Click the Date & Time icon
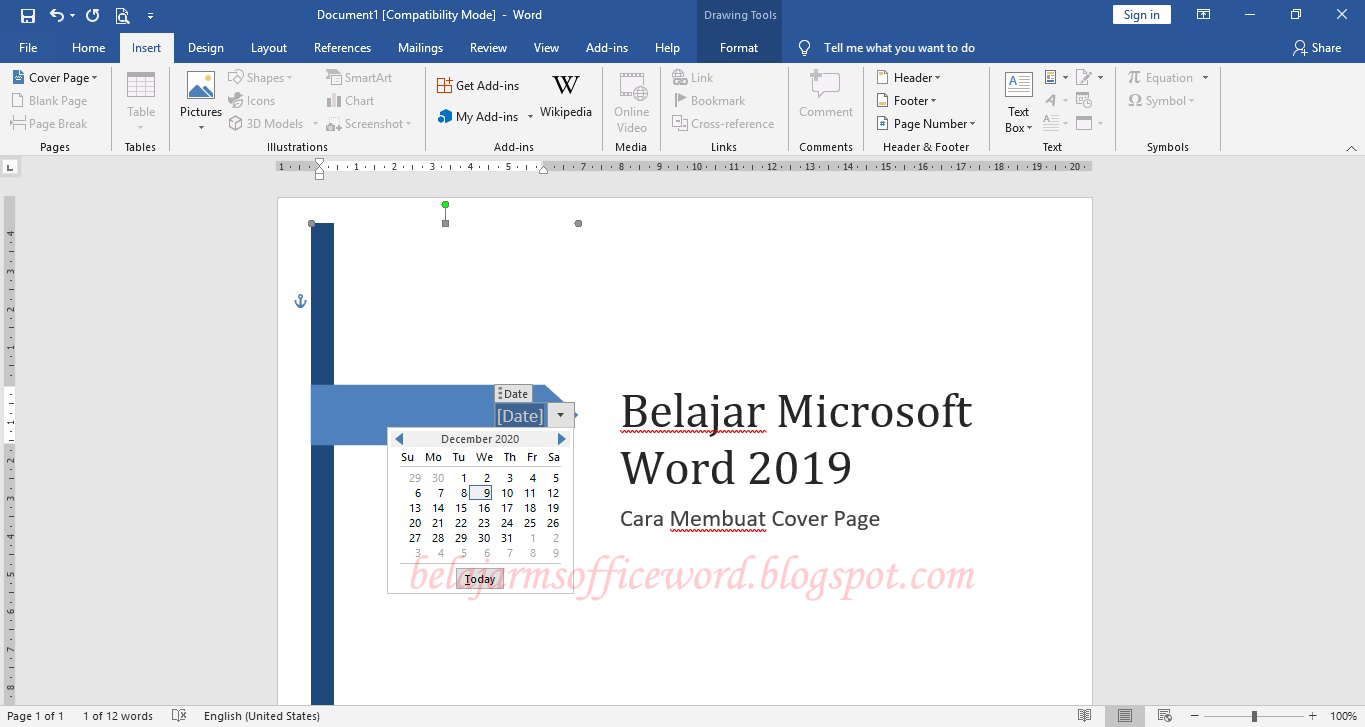The image size is (1365, 727). pos(1086,100)
